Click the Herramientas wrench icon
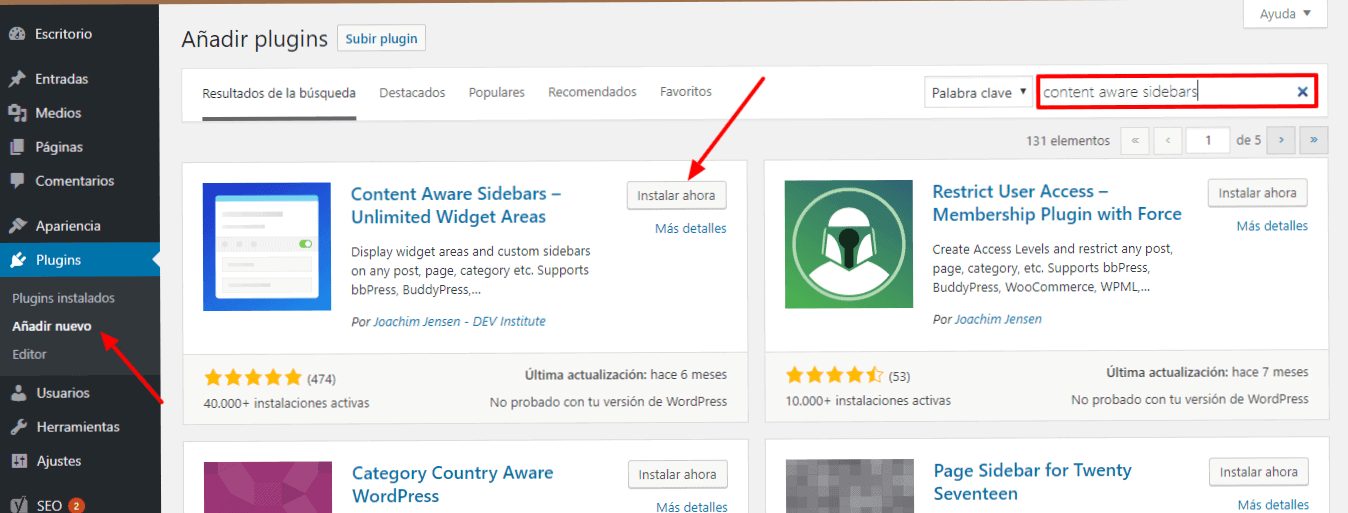Screen dimensions: 1348x513 point(17,427)
